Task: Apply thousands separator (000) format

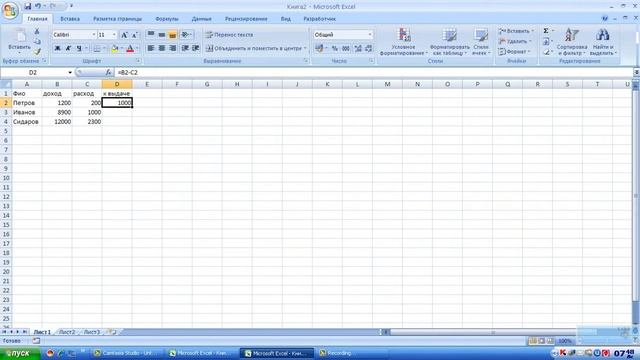Action: click(346, 49)
